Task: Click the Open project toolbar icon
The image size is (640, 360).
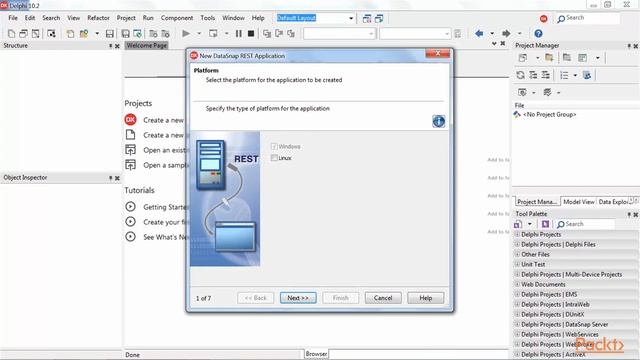Action: pos(84,33)
